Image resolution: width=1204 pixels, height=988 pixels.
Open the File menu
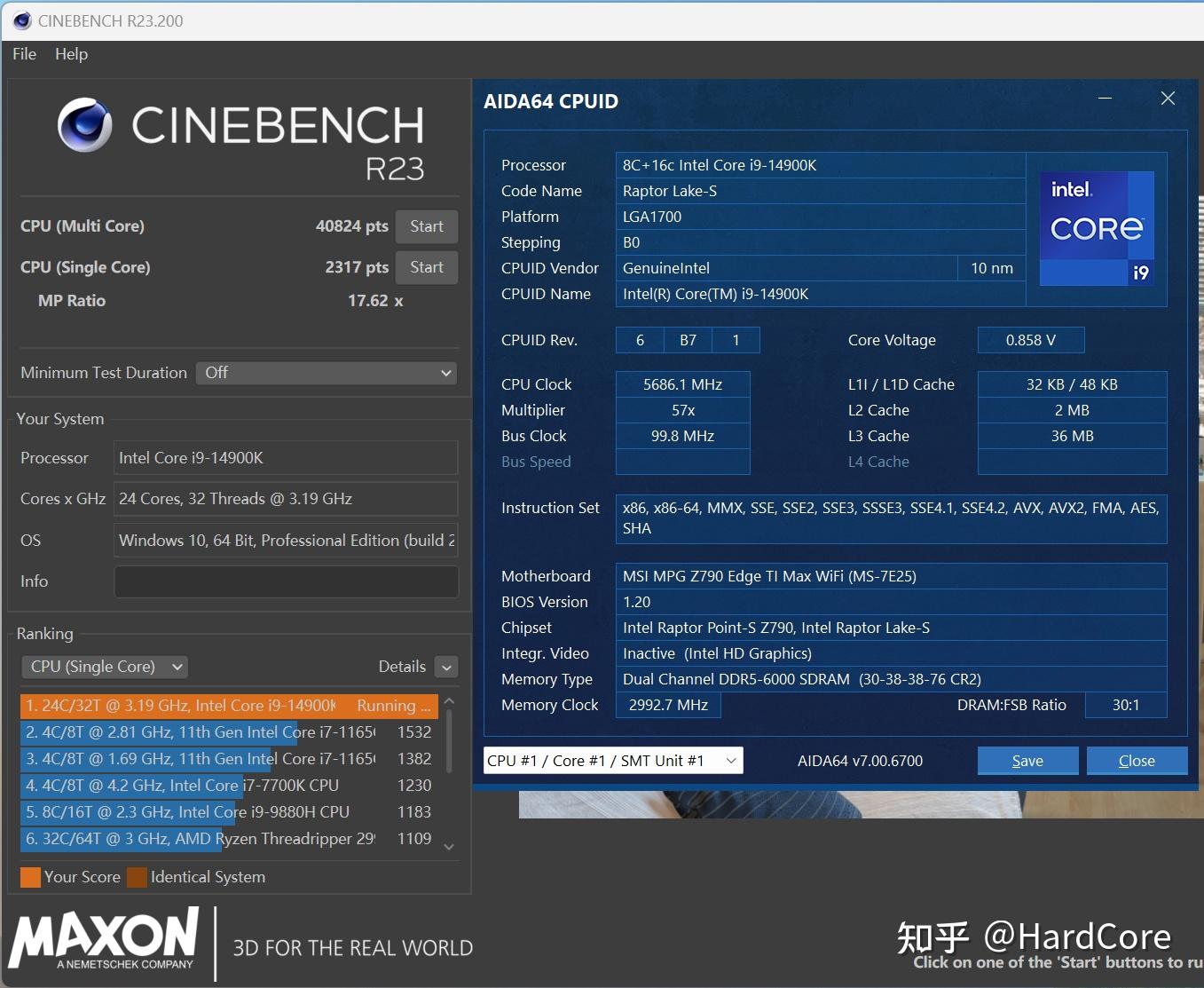[24, 54]
